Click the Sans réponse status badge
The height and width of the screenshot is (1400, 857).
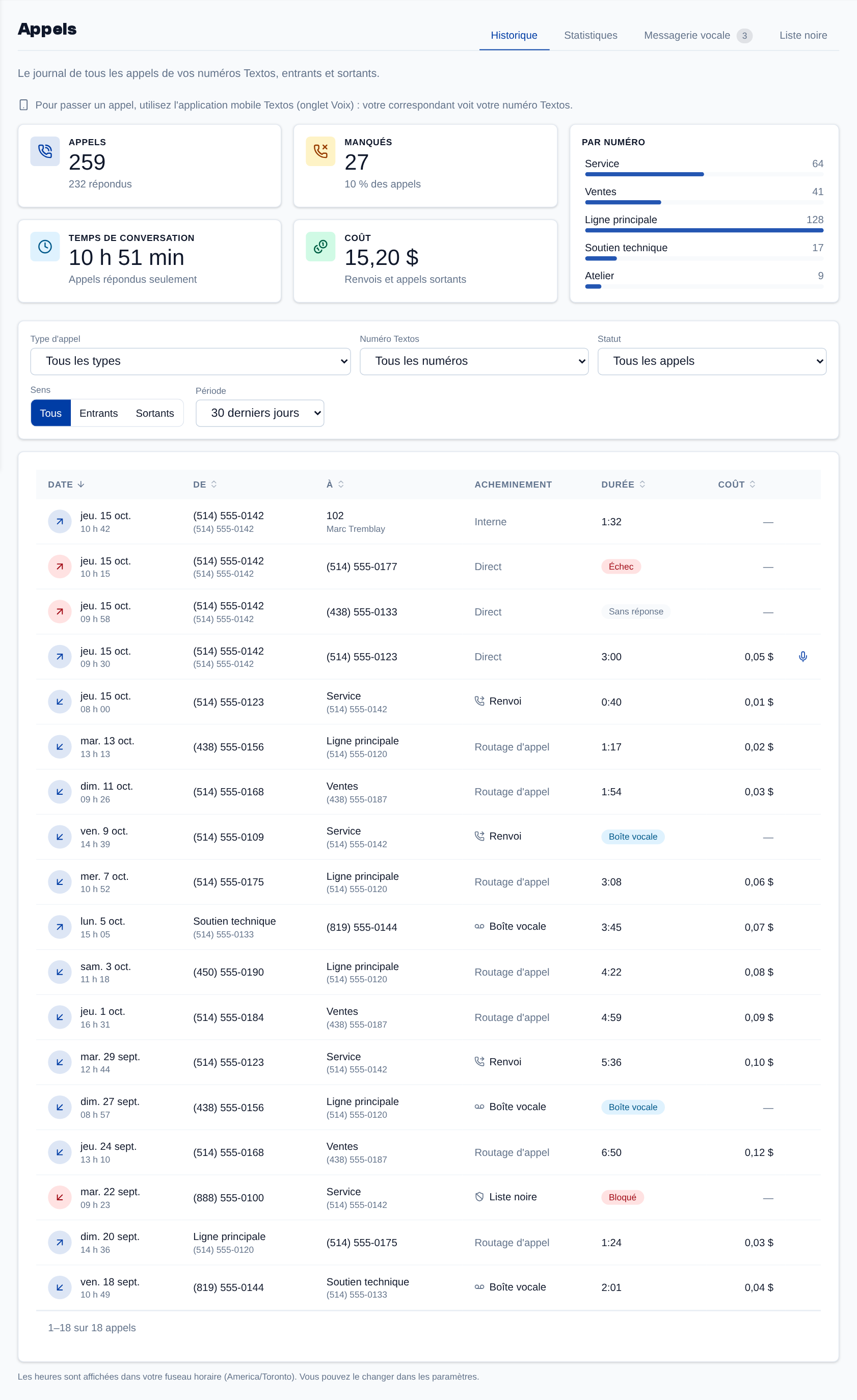tap(636, 611)
